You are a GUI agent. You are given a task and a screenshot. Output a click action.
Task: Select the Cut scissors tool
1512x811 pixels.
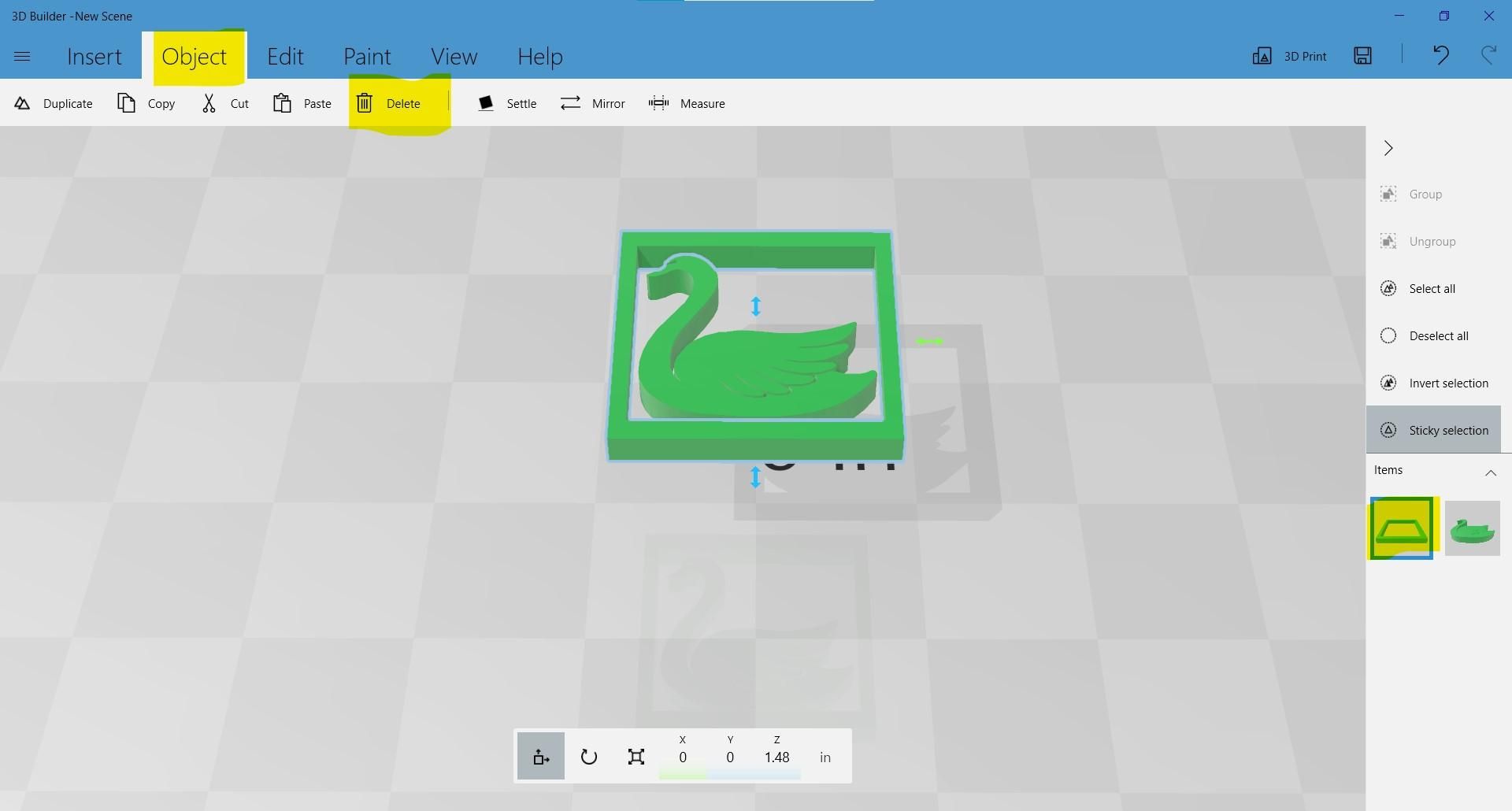click(x=209, y=103)
